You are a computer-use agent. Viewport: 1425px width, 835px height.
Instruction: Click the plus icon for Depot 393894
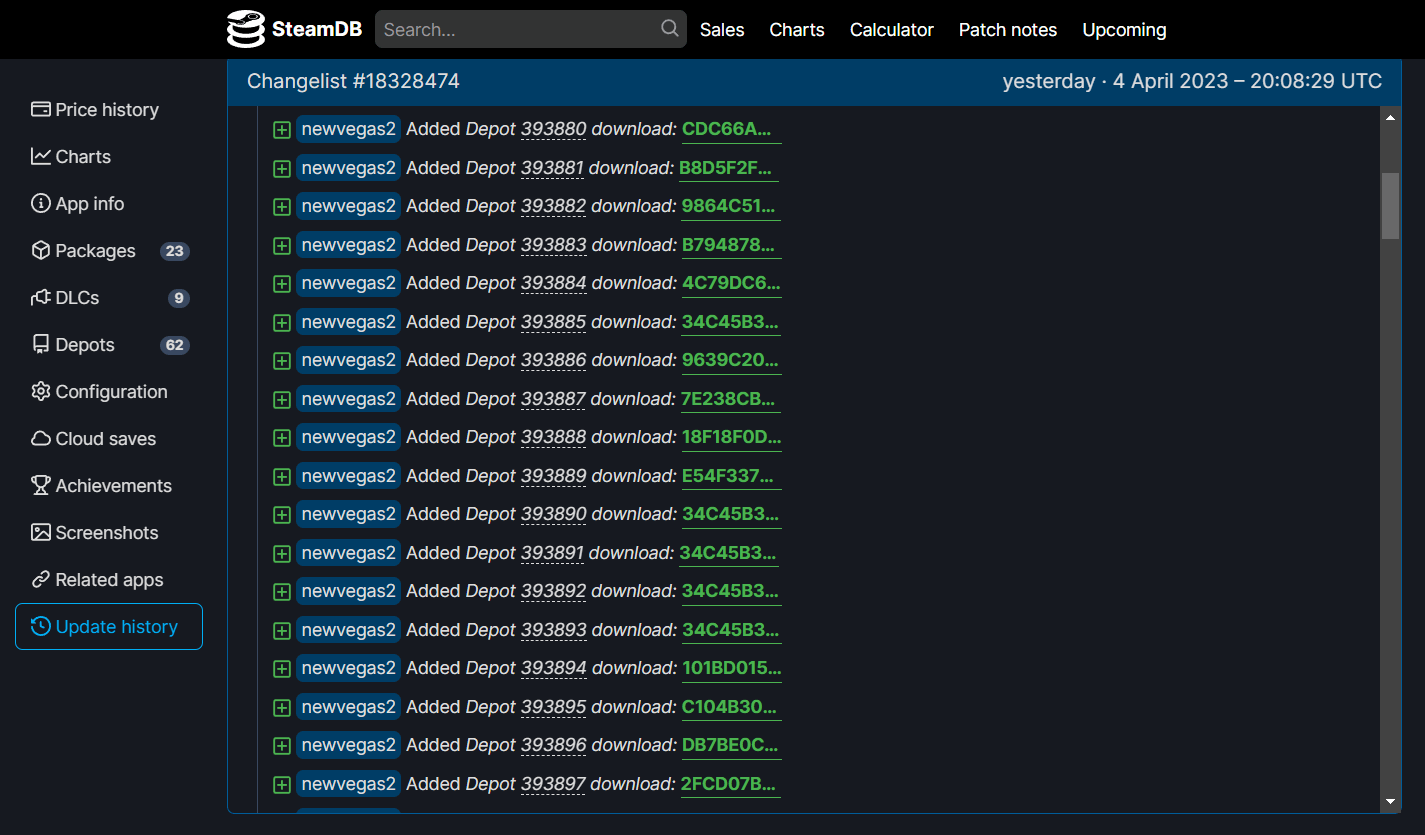[282, 669]
